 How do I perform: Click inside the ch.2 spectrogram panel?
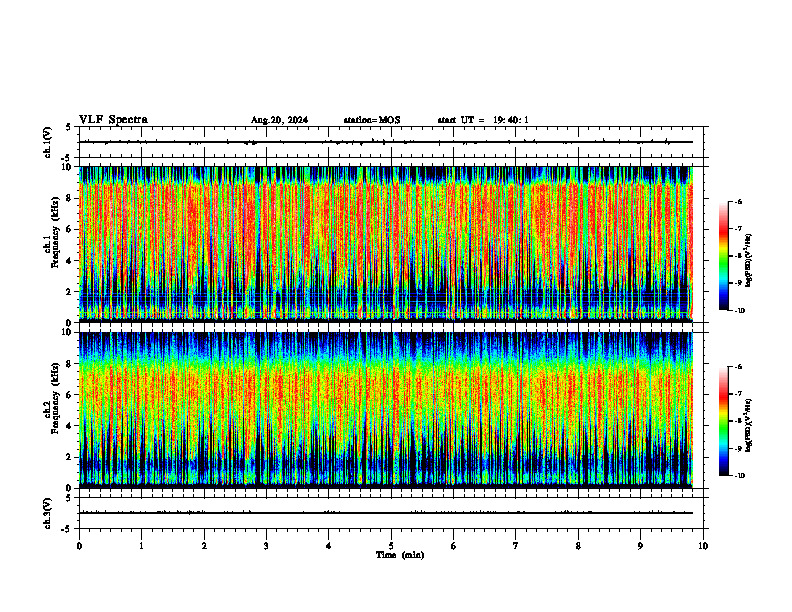386,410
